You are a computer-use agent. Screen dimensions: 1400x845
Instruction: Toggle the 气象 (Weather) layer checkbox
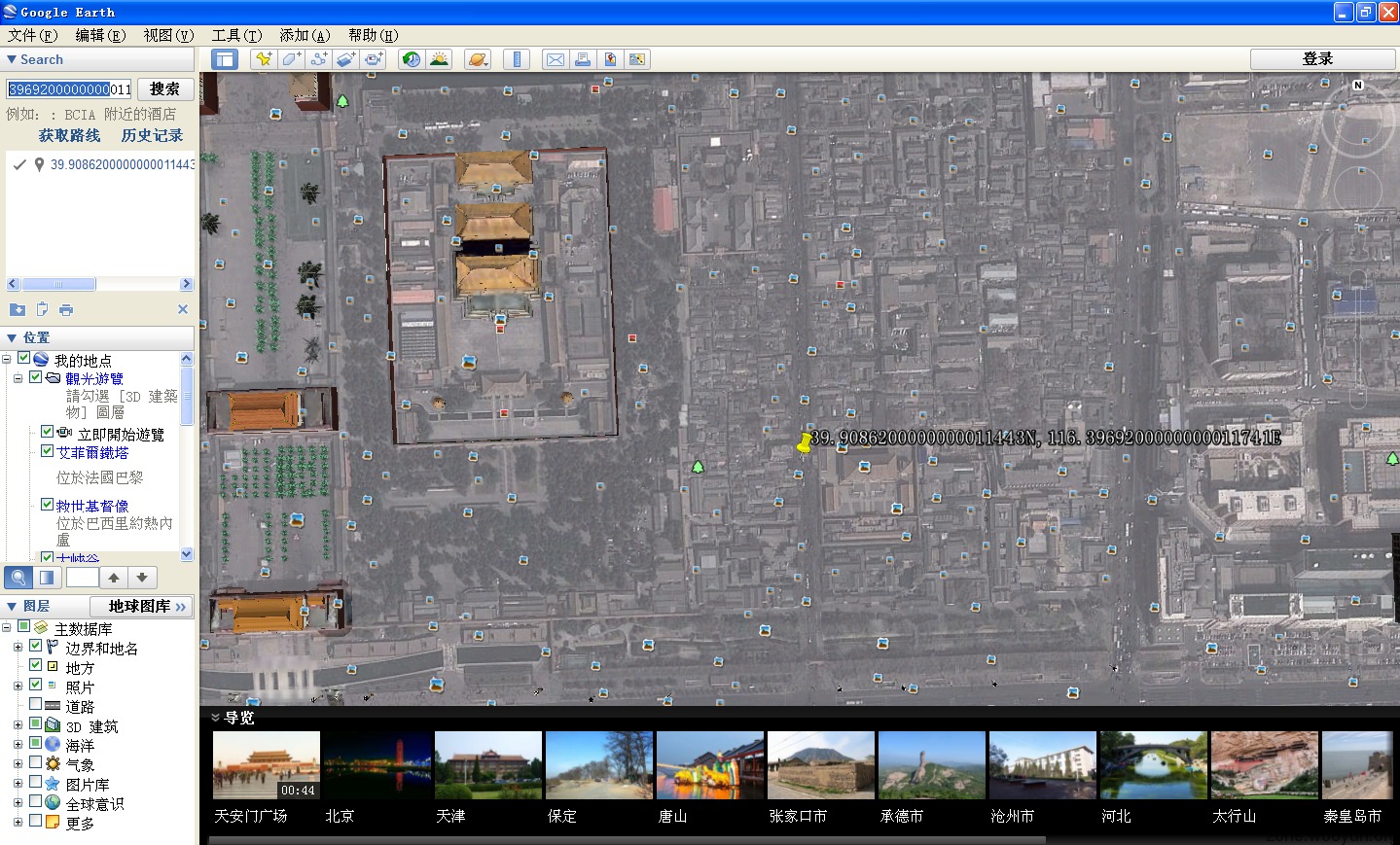click(36, 762)
